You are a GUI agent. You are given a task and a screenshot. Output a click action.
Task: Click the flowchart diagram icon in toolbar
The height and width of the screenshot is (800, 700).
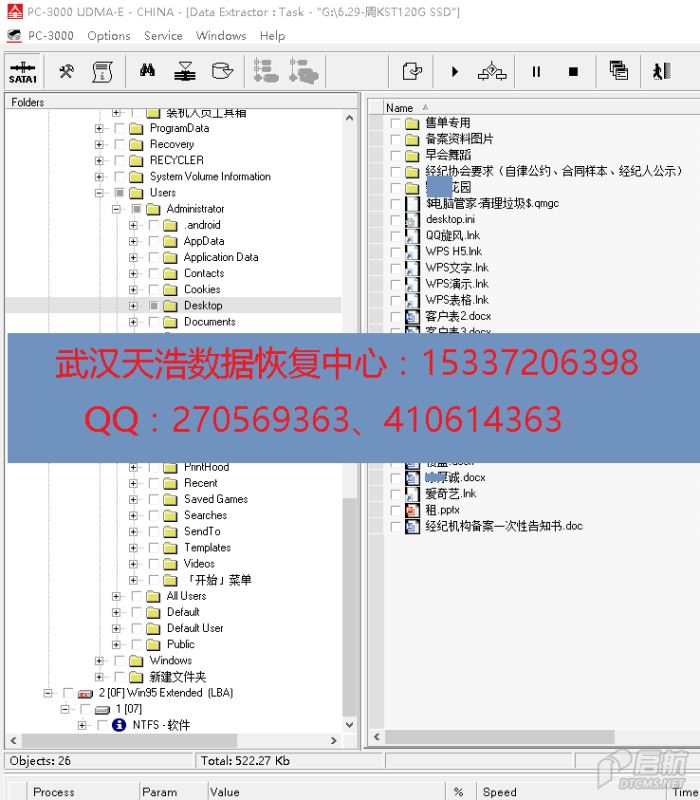tap(492, 72)
